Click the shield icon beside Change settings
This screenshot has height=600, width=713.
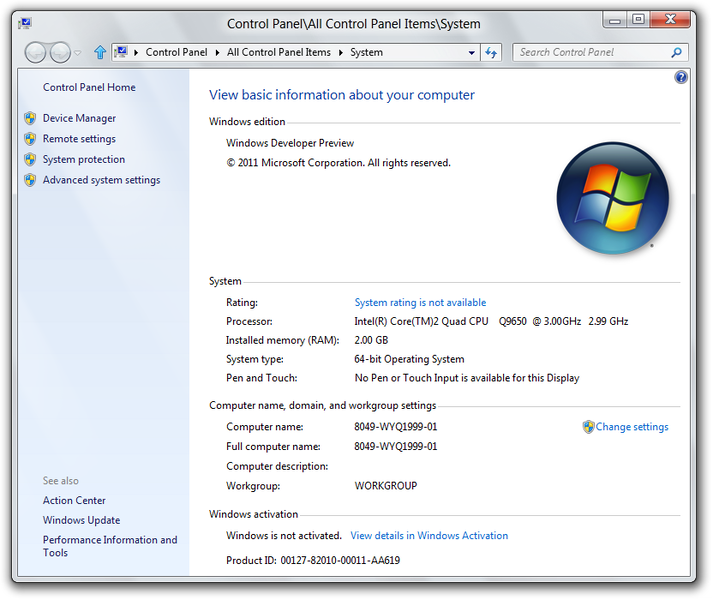click(588, 427)
